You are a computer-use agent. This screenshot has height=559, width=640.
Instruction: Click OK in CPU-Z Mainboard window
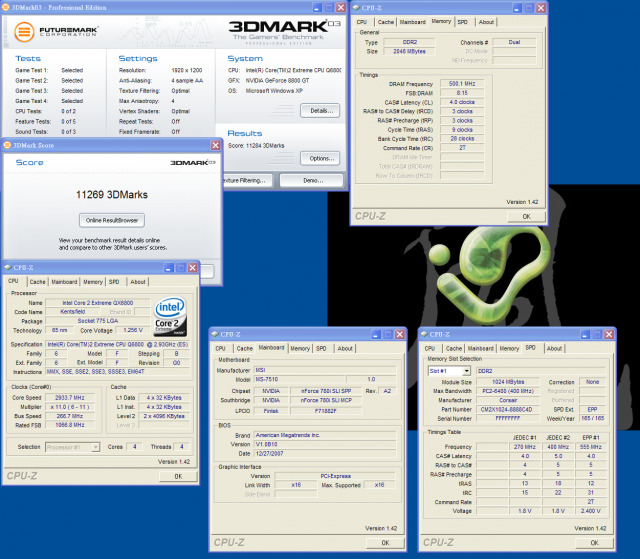pos(385,543)
